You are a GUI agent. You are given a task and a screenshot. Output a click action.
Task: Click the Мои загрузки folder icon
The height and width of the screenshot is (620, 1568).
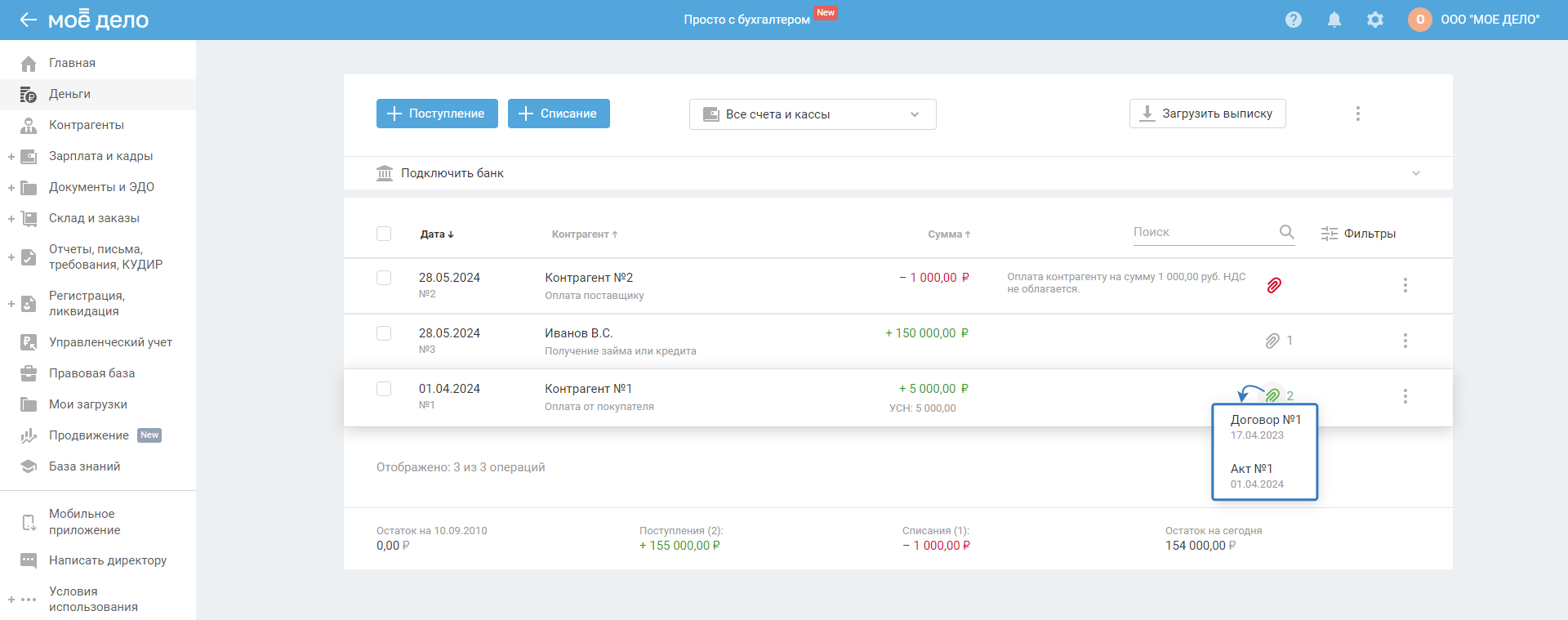pos(29,404)
